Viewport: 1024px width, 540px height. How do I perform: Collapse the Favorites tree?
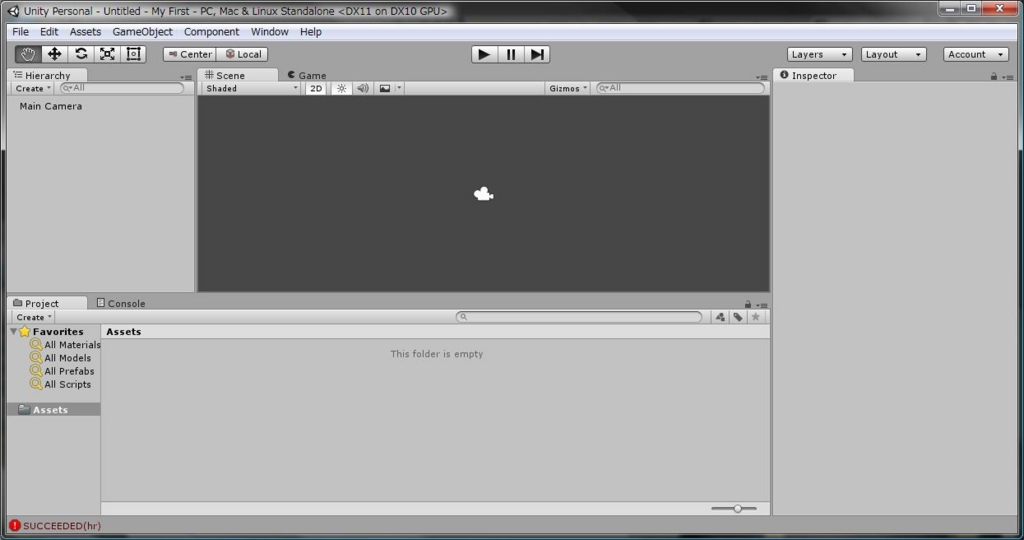tap(13, 332)
